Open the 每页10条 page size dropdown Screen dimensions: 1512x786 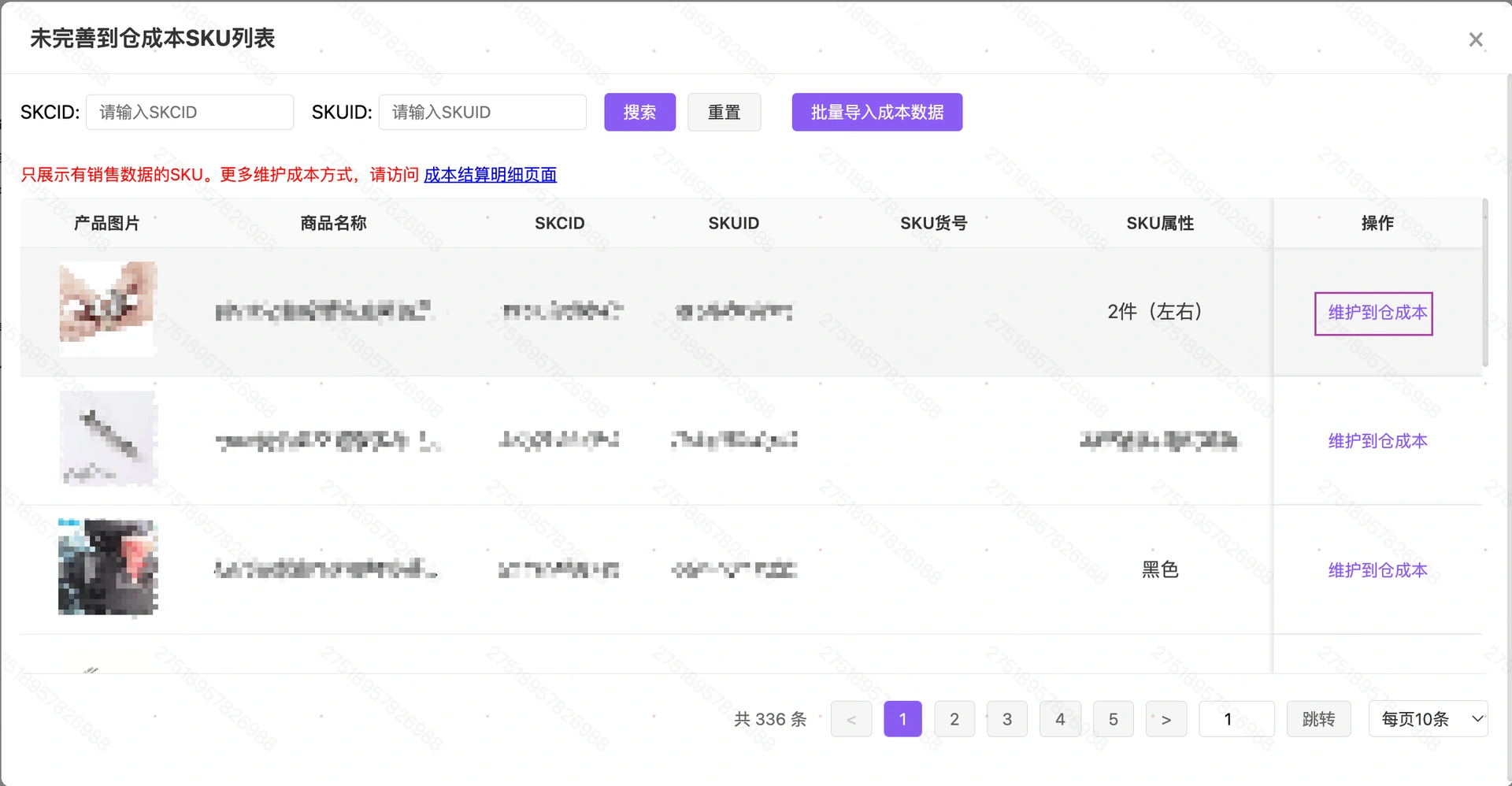pos(1428,719)
